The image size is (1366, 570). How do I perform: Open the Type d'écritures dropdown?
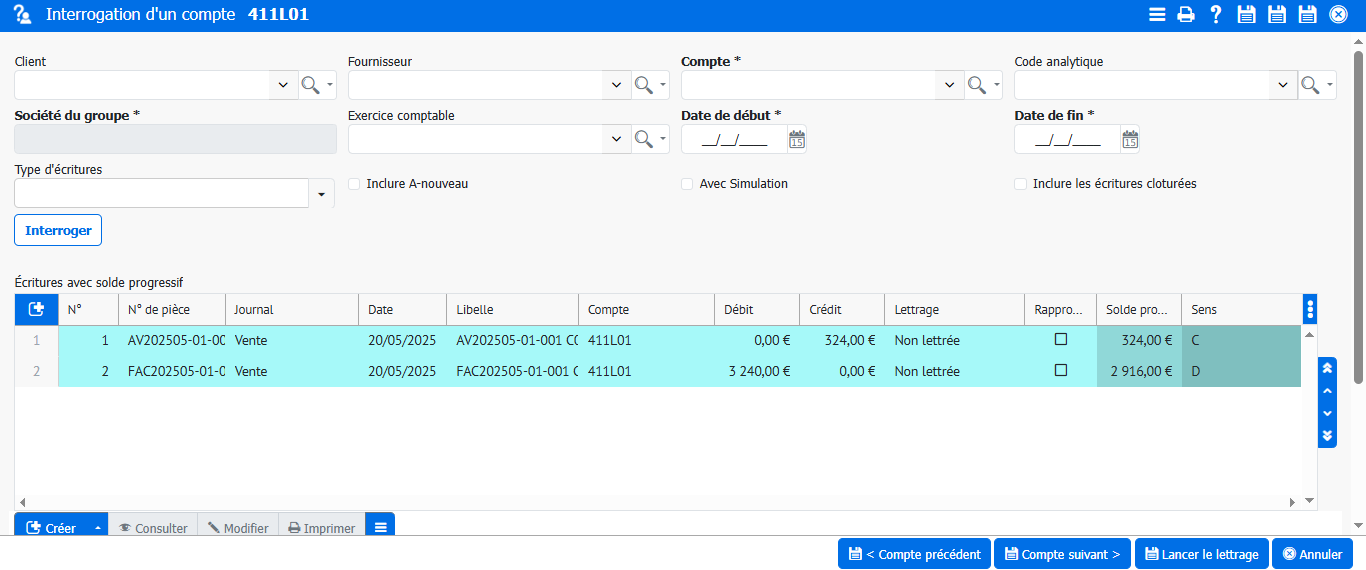[321, 194]
